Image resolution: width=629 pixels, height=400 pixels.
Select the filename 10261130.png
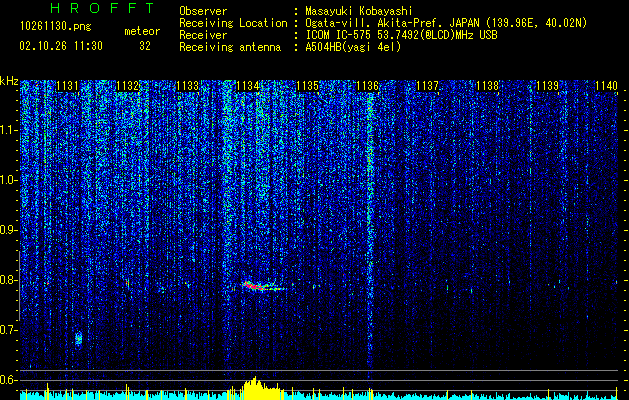(56, 27)
